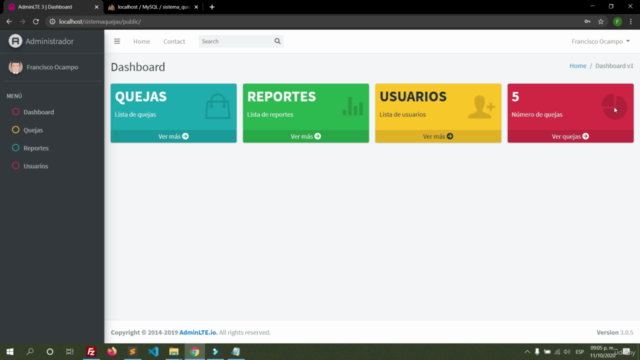Viewport: 640px width, 360px height.
Task: Click the QUEJAS card title
Action: (x=141, y=97)
